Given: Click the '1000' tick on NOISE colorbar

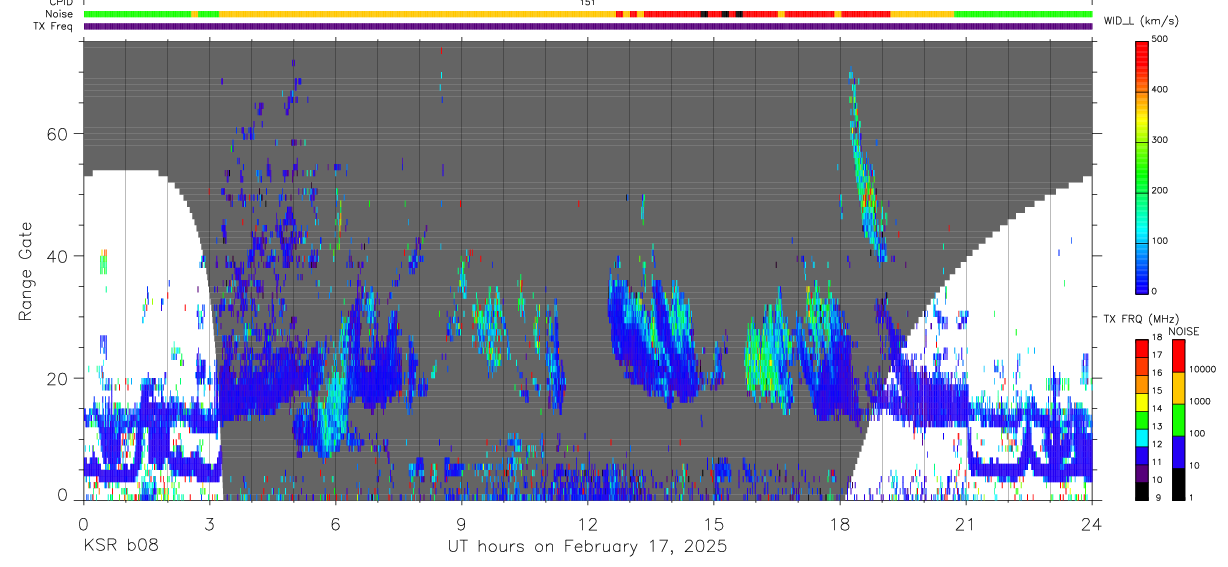Looking at the screenshot, I should [1201, 401].
